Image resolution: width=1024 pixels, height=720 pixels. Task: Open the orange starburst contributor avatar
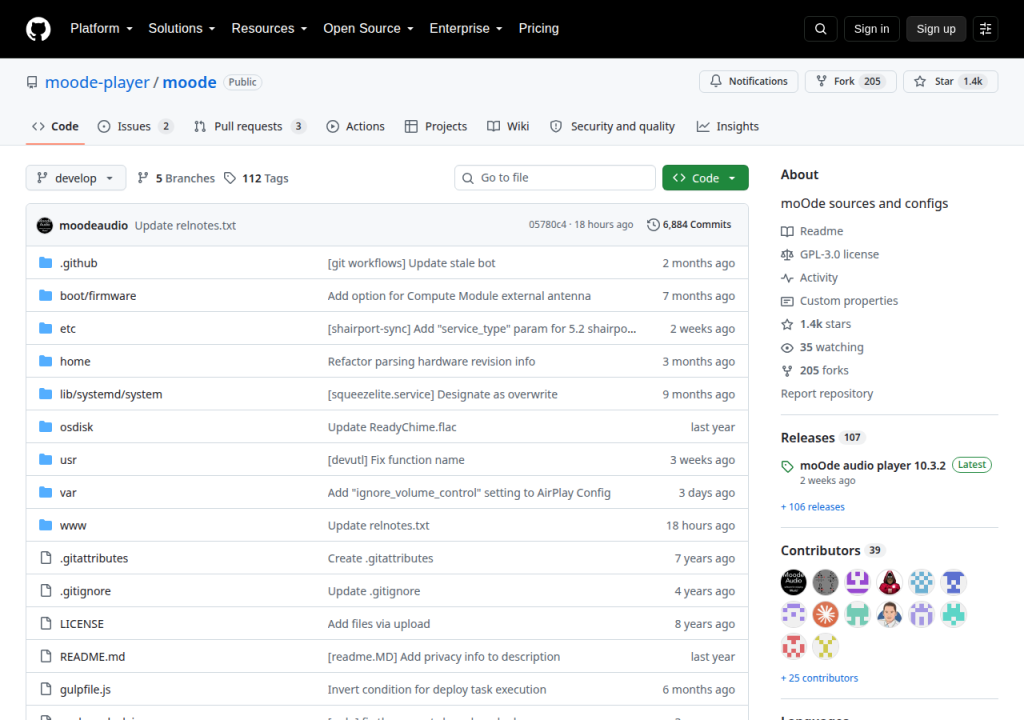point(825,614)
